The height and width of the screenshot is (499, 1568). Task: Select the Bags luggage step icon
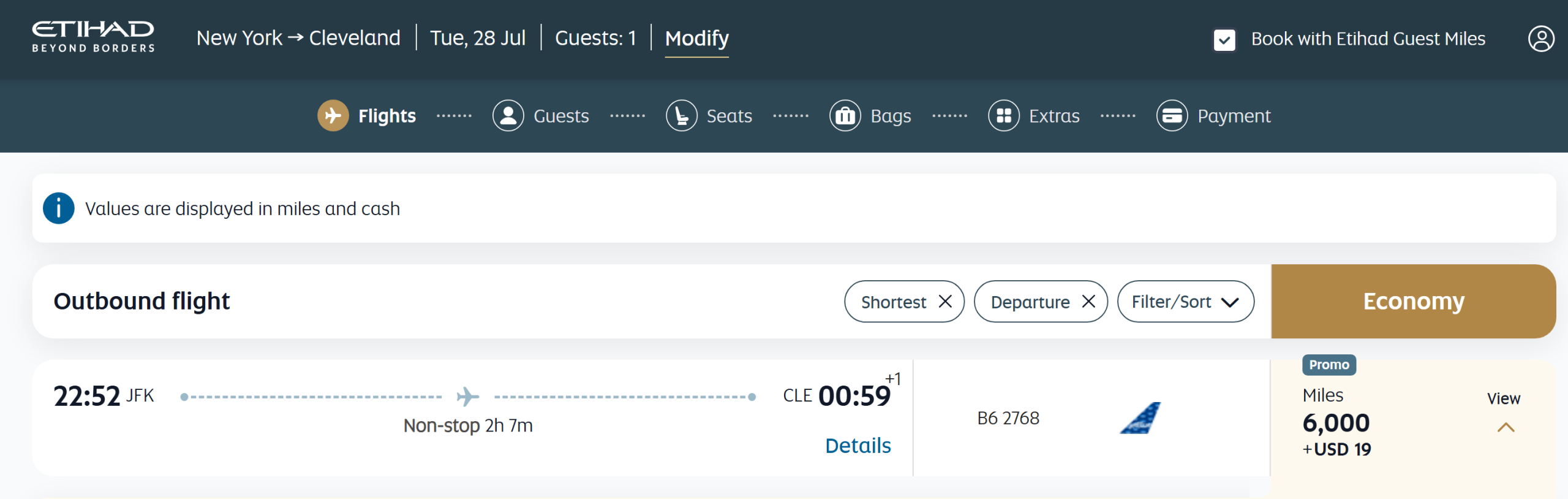[845, 115]
